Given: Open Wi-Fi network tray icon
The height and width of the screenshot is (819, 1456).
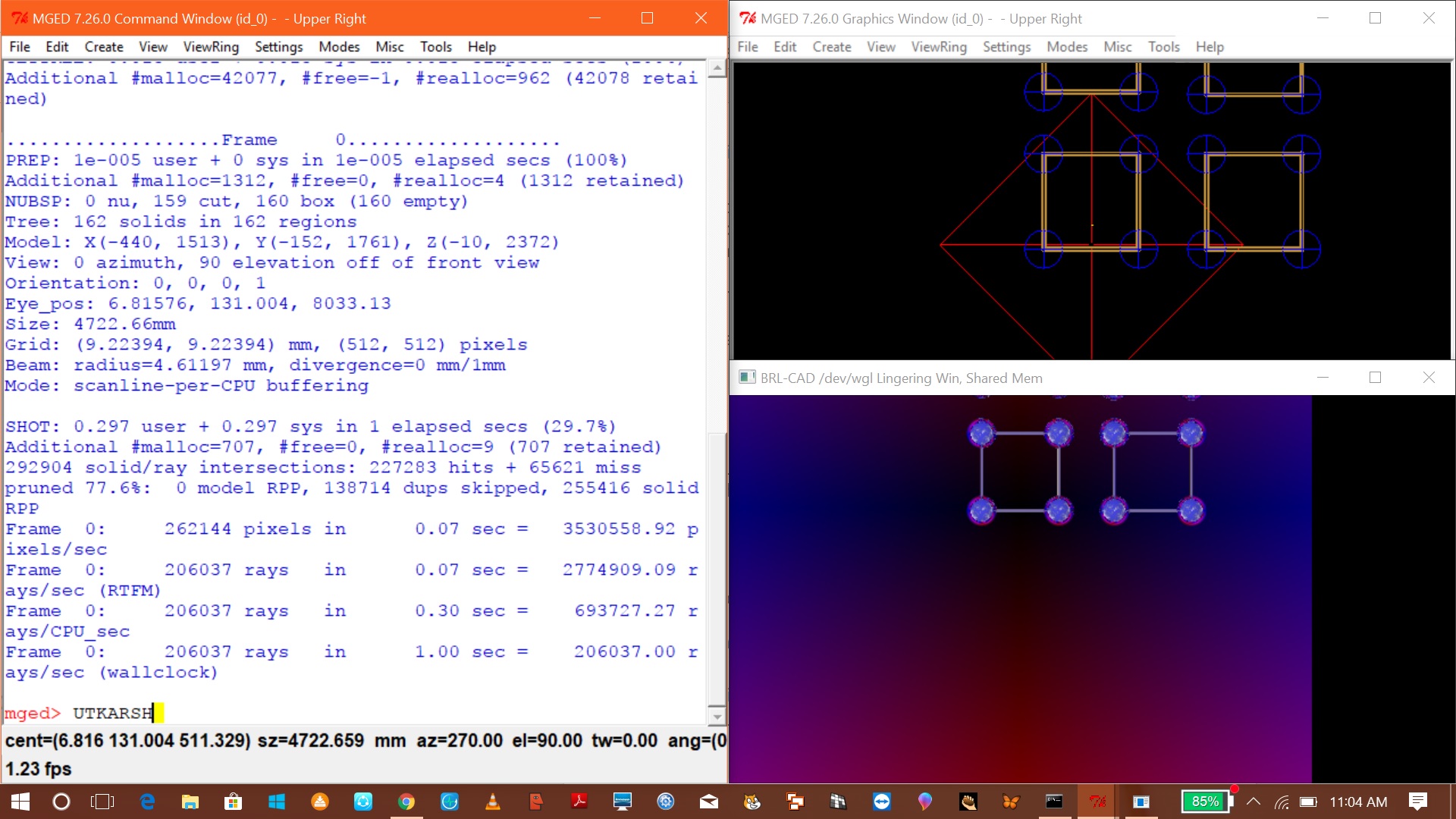Looking at the screenshot, I should tap(1282, 802).
